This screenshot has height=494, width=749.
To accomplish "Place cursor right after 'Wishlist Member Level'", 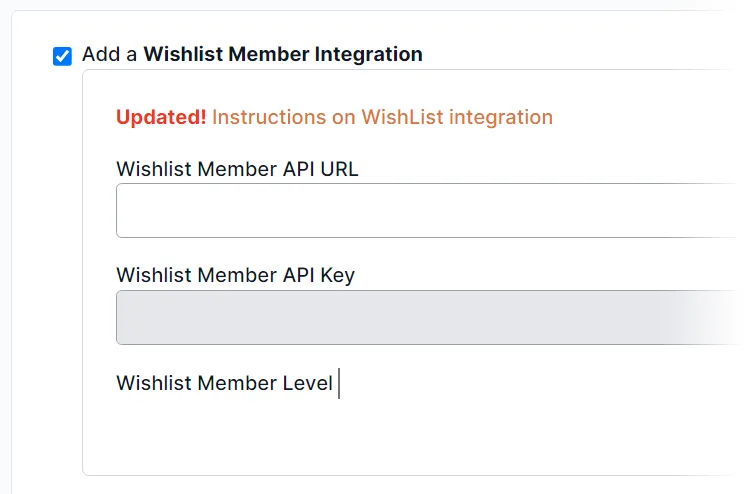I will tap(336, 383).
